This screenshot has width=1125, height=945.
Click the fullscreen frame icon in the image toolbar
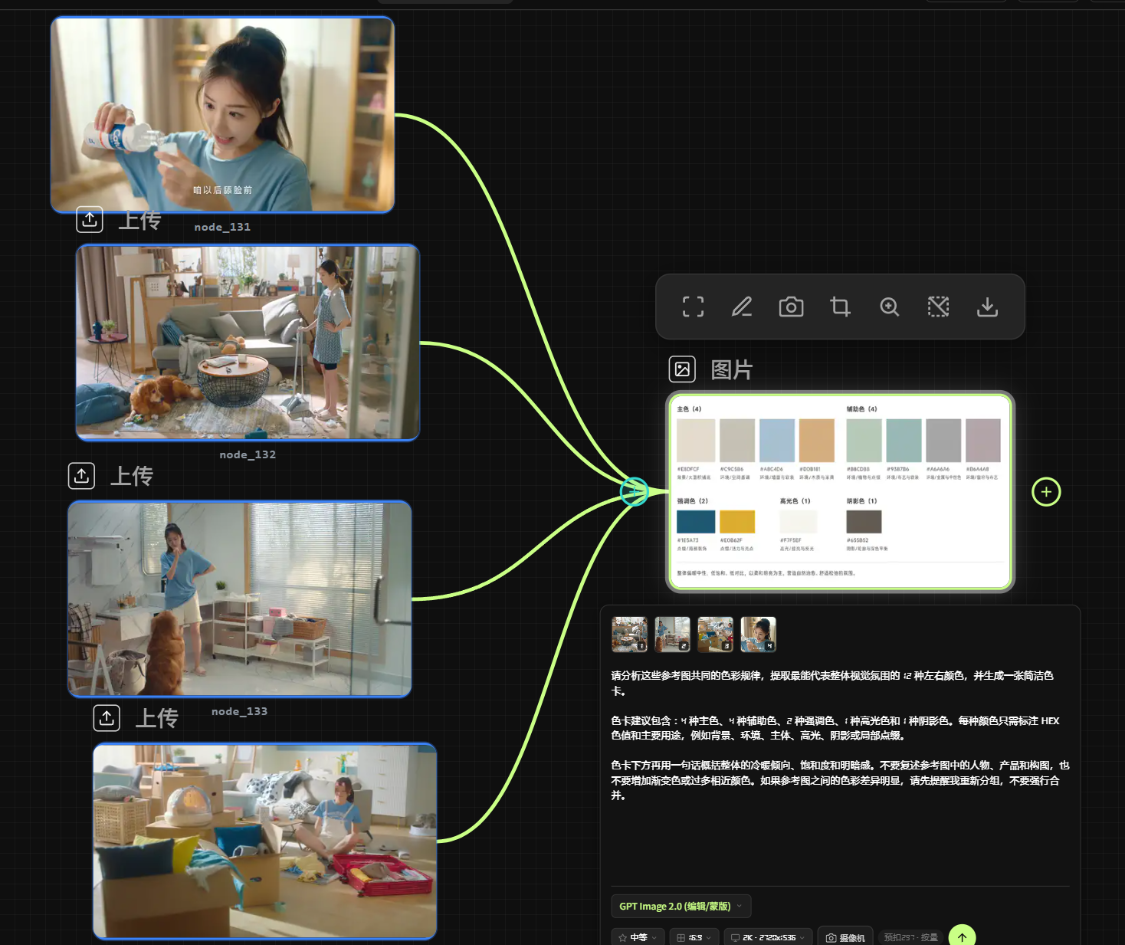pos(692,307)
